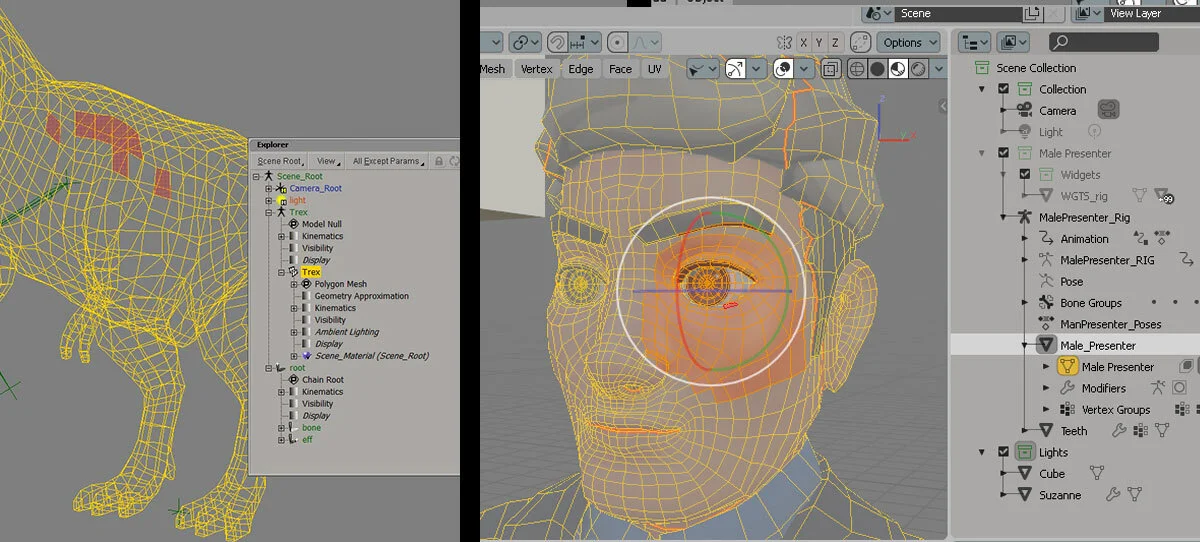The height and width of the screenshot is (542, 1200).
Task: Toggle X-ray view icon
Action: click(x=831, y=69)
